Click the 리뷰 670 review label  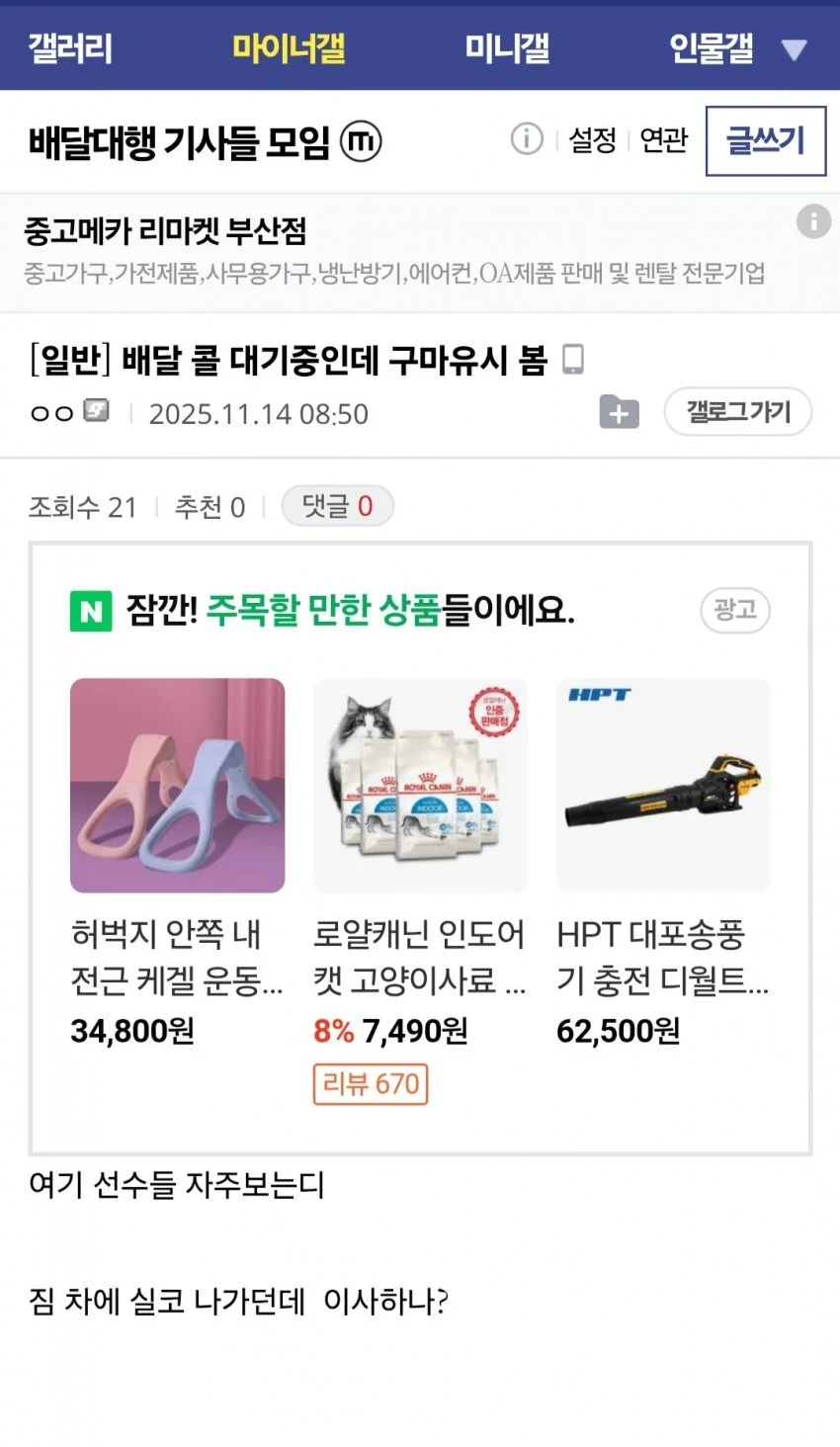coord(370,1084)
